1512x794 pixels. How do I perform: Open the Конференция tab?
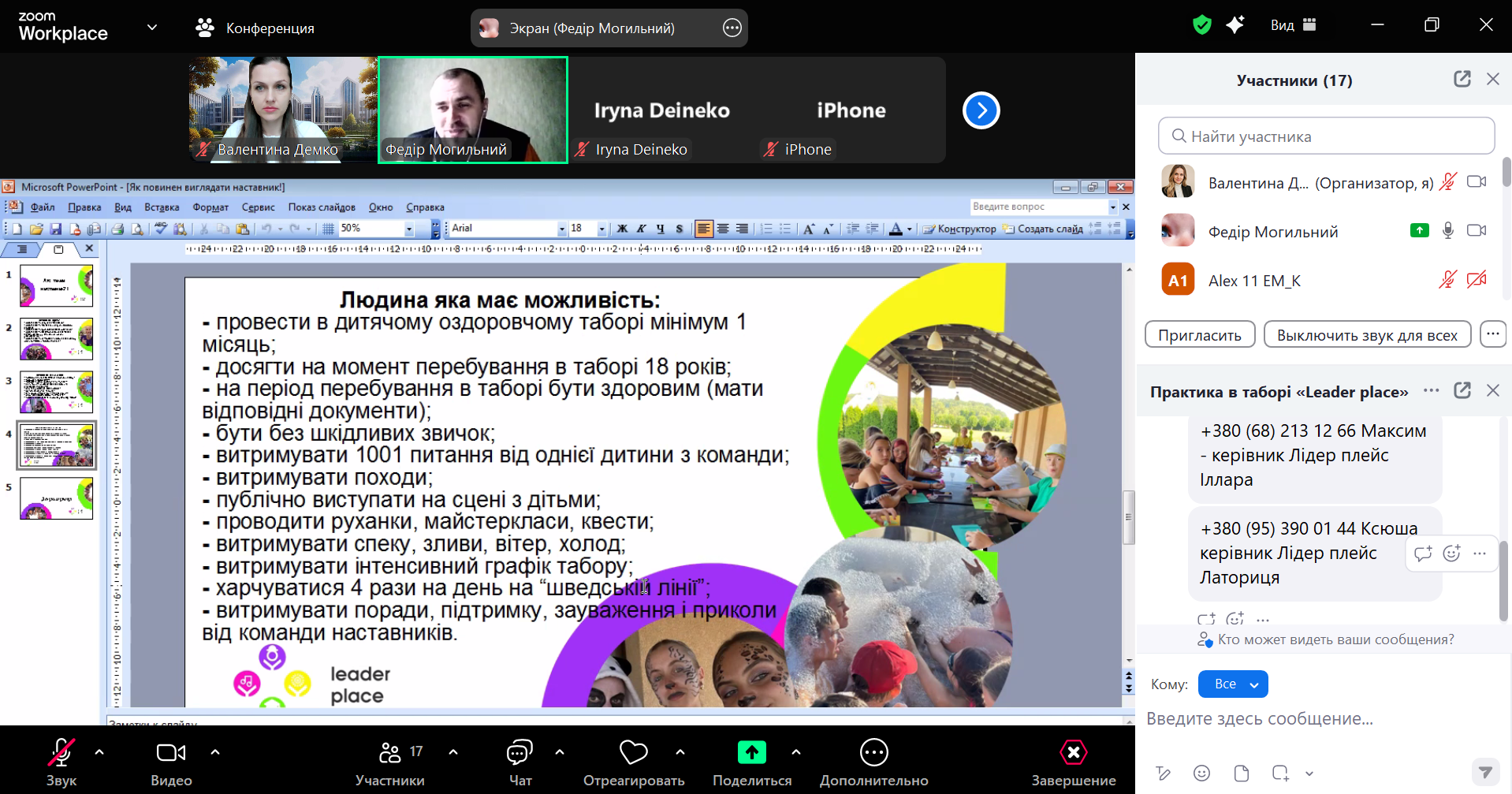255,28
